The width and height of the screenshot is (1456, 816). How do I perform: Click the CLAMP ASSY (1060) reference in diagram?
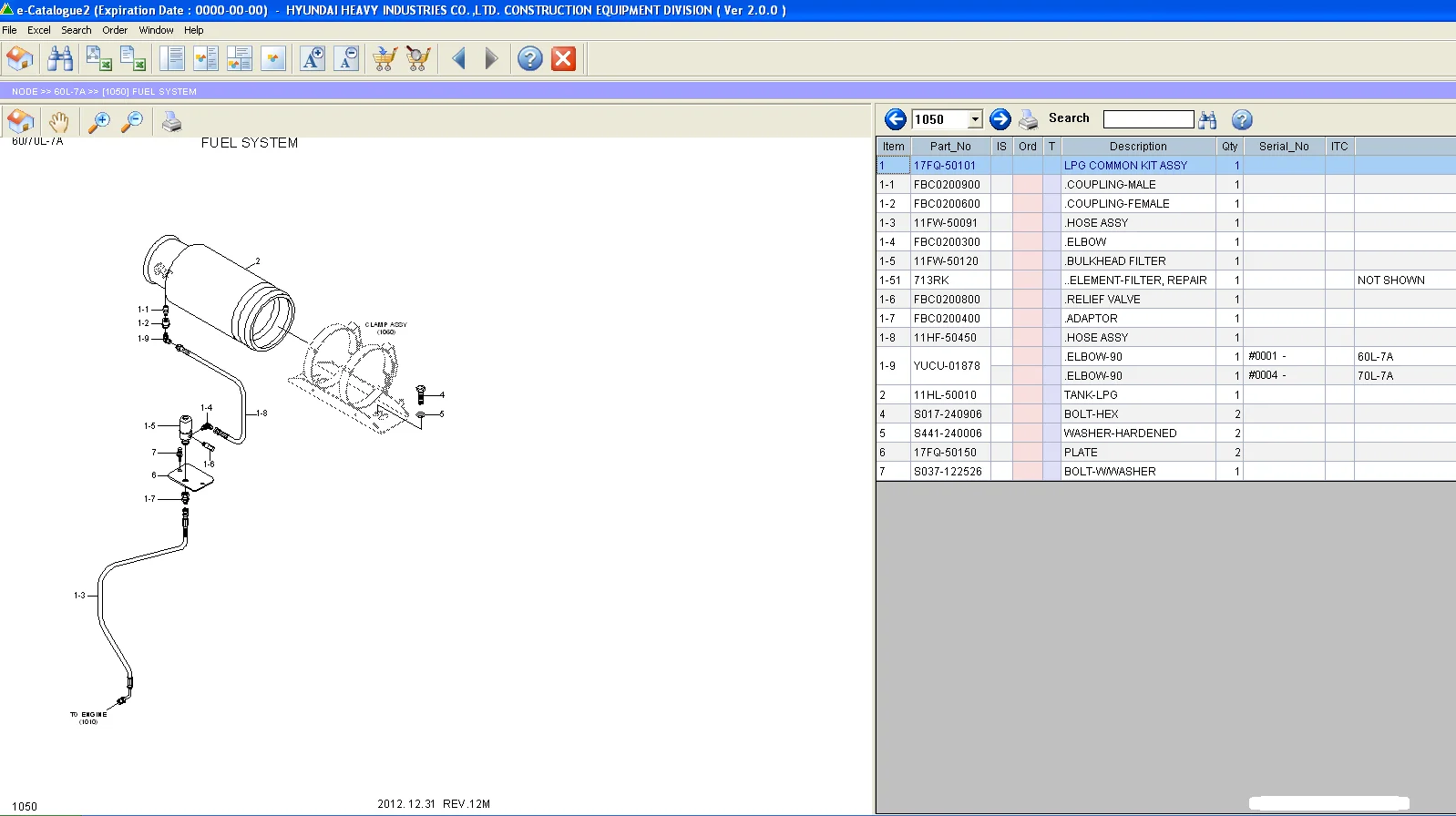coord(386,328)
